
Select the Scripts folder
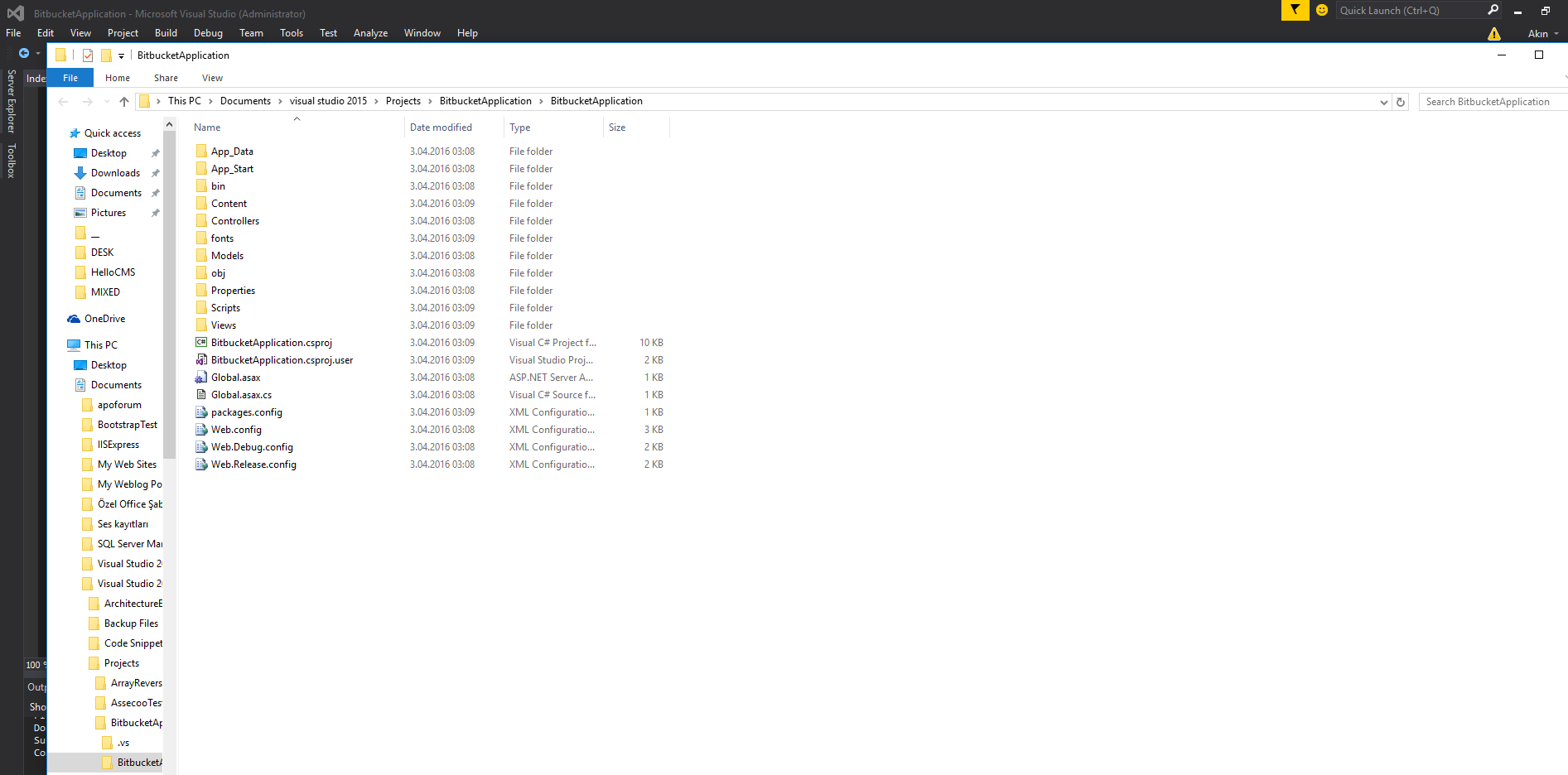(225, 308)
